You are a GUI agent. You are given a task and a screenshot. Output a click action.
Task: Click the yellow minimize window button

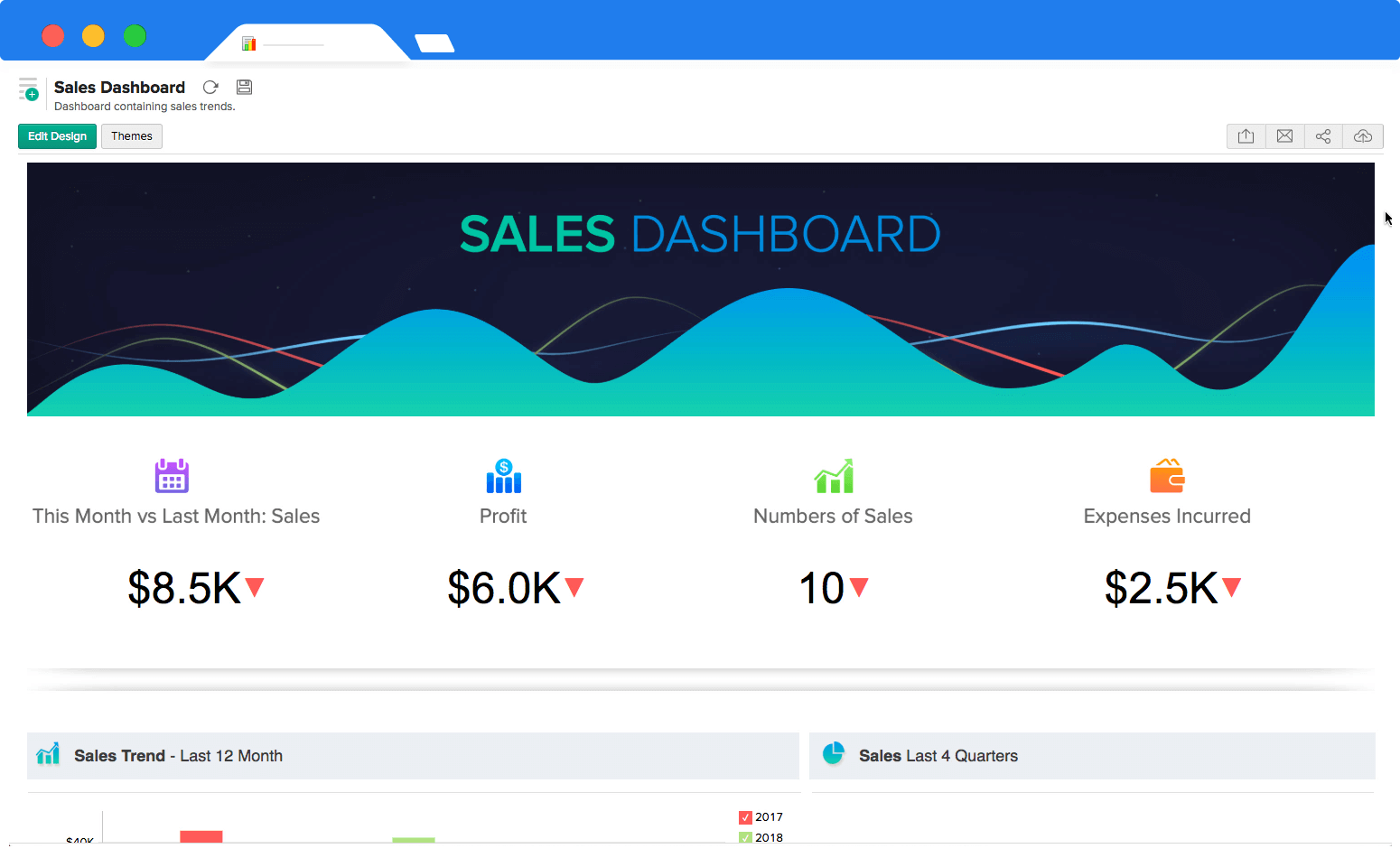93,36
